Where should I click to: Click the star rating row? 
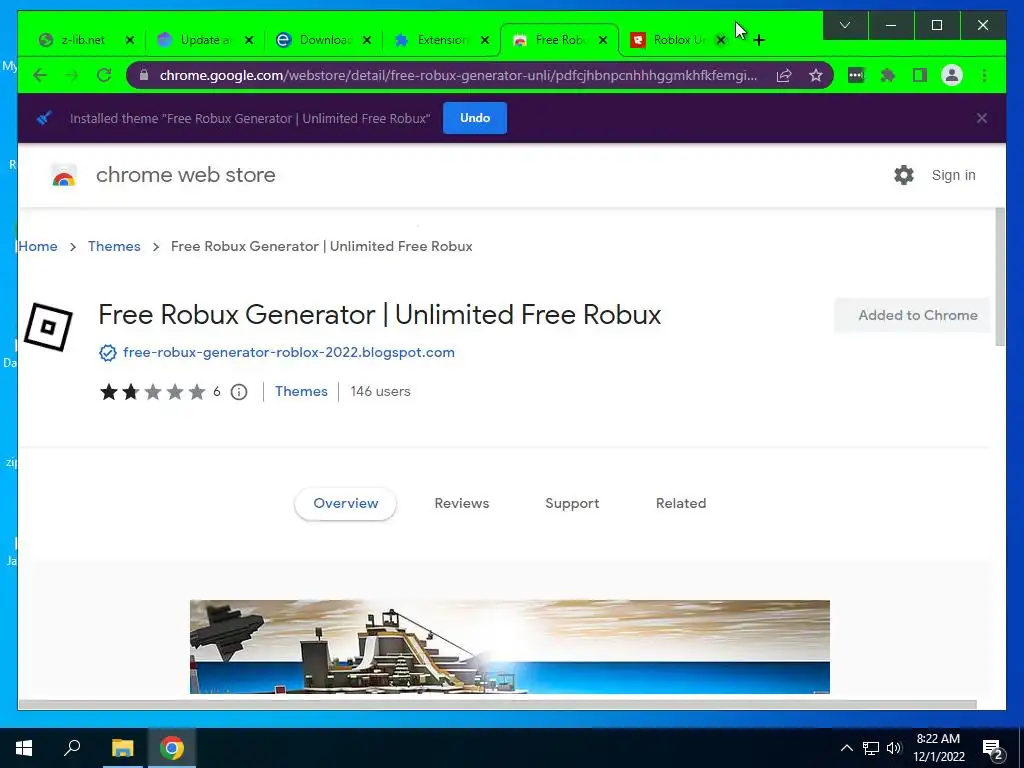click(x=152, y=392)
